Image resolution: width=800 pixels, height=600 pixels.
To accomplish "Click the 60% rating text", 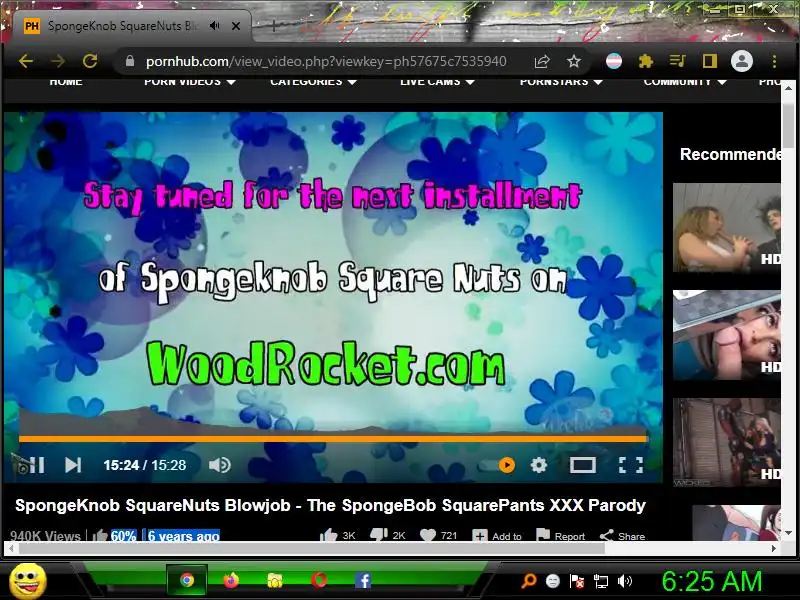I will click(123, 536).
